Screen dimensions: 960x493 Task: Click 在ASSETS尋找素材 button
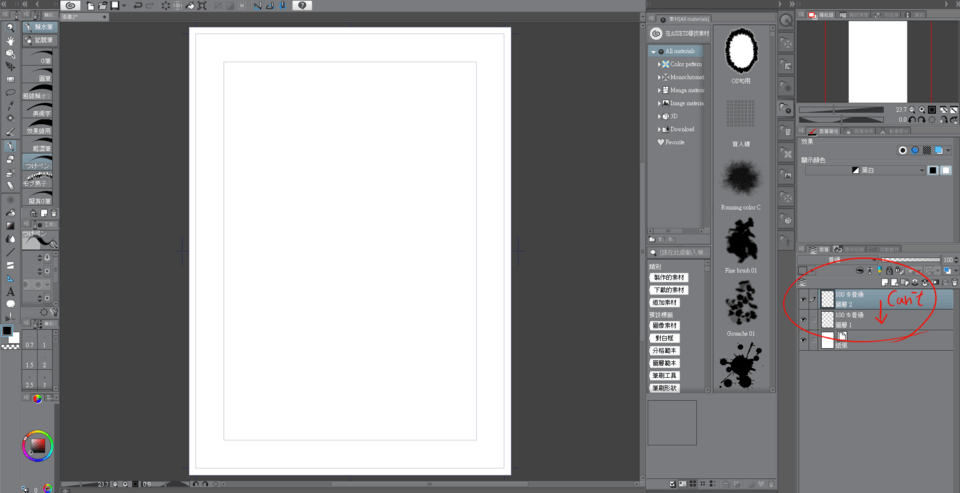680,33
